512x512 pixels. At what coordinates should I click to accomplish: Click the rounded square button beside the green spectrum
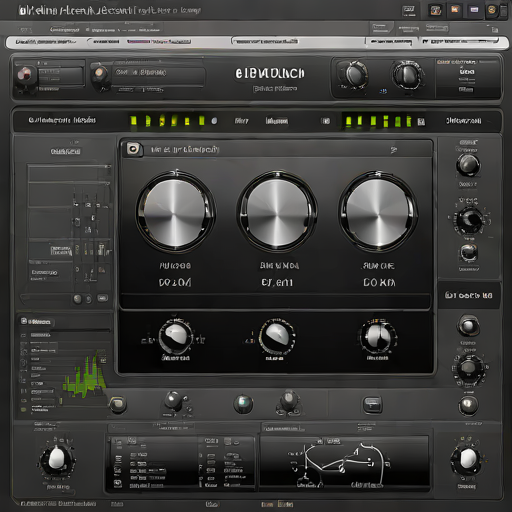point(118,404)
